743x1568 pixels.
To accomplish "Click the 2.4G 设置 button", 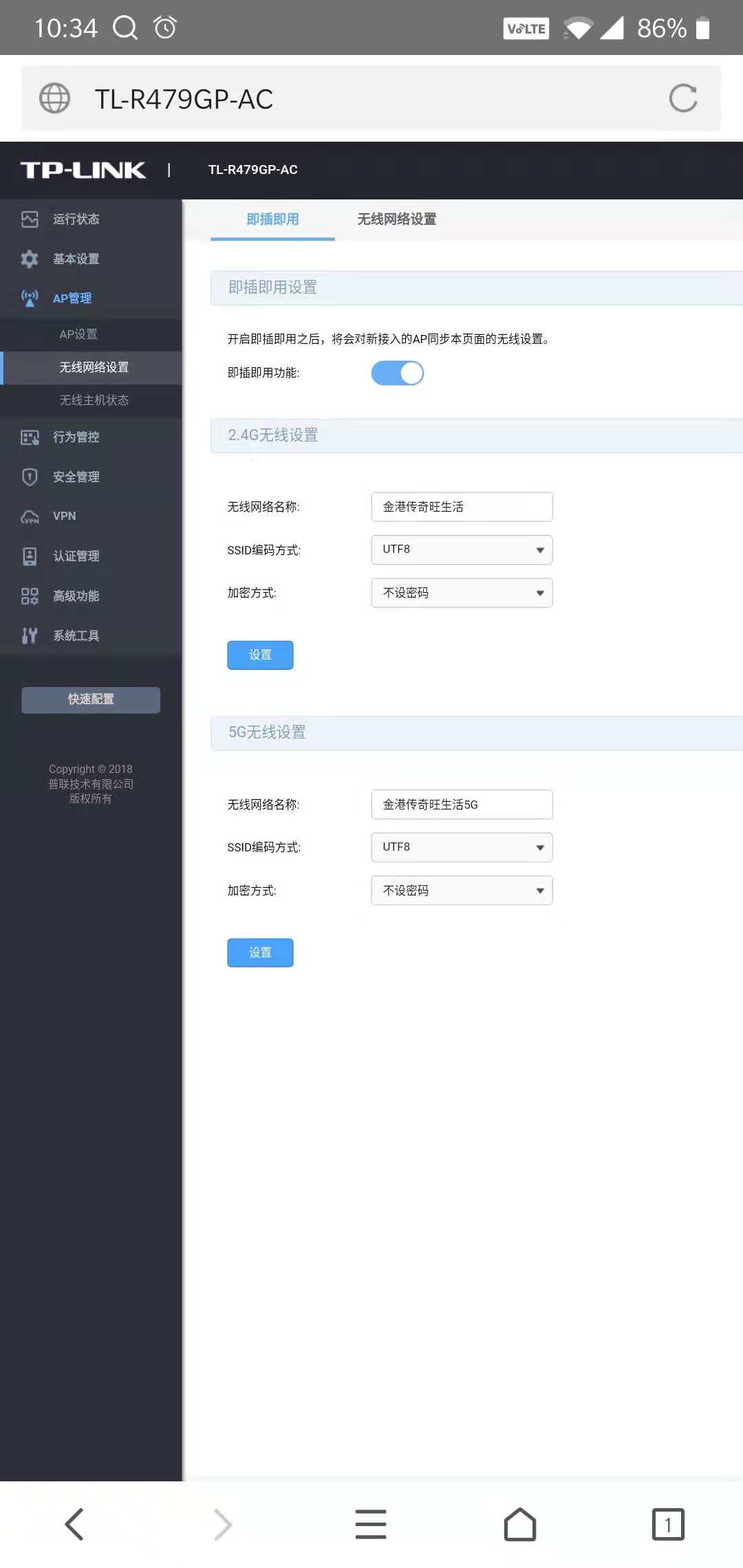I will 260,655.
